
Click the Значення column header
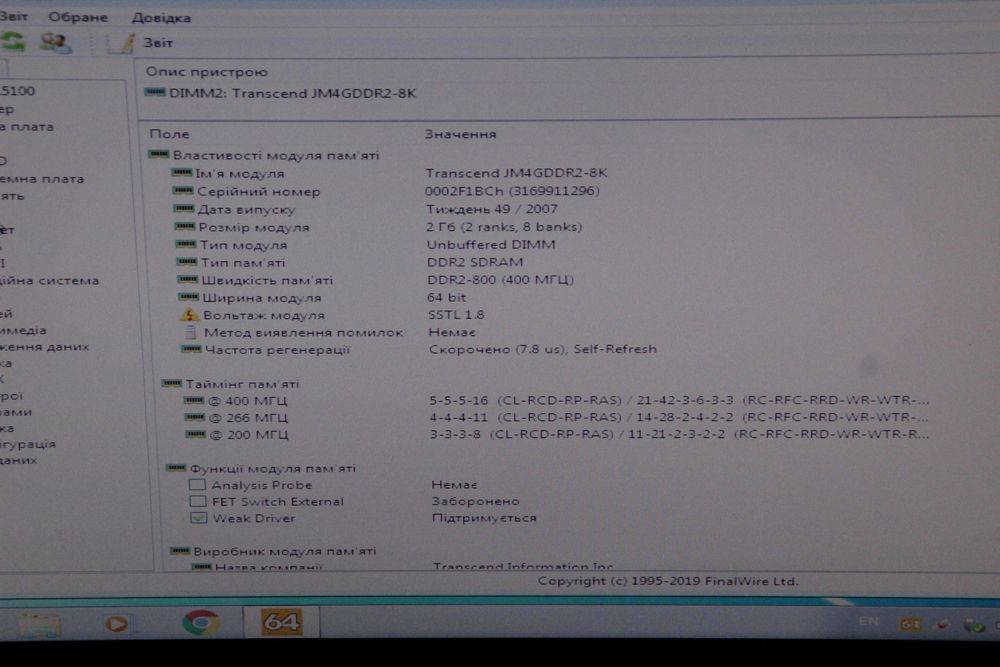click(460, 134)
